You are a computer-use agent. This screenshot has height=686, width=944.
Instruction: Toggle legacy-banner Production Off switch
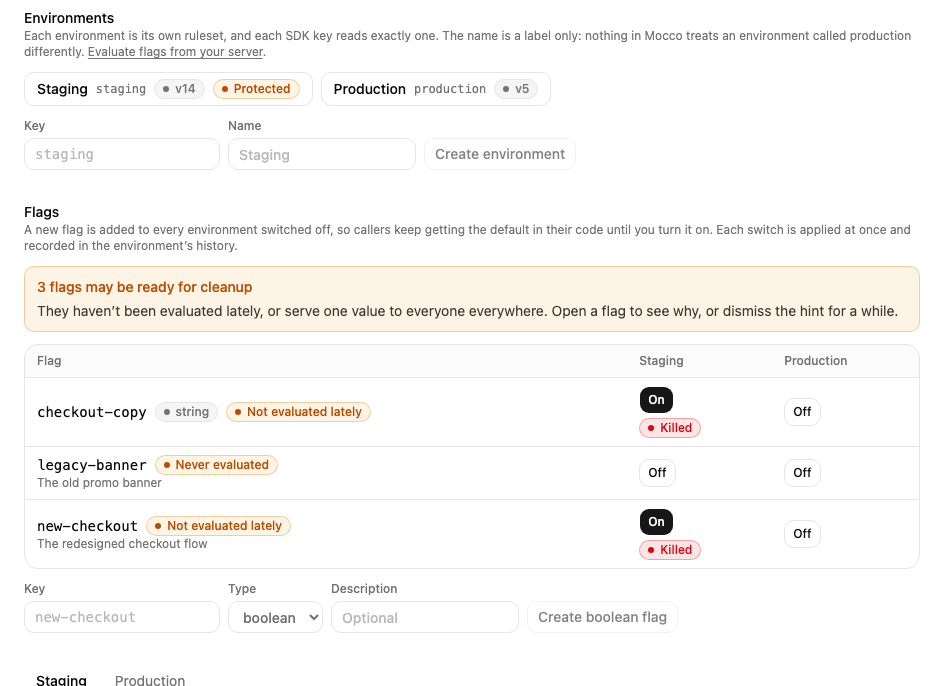(x=802, y=473)
